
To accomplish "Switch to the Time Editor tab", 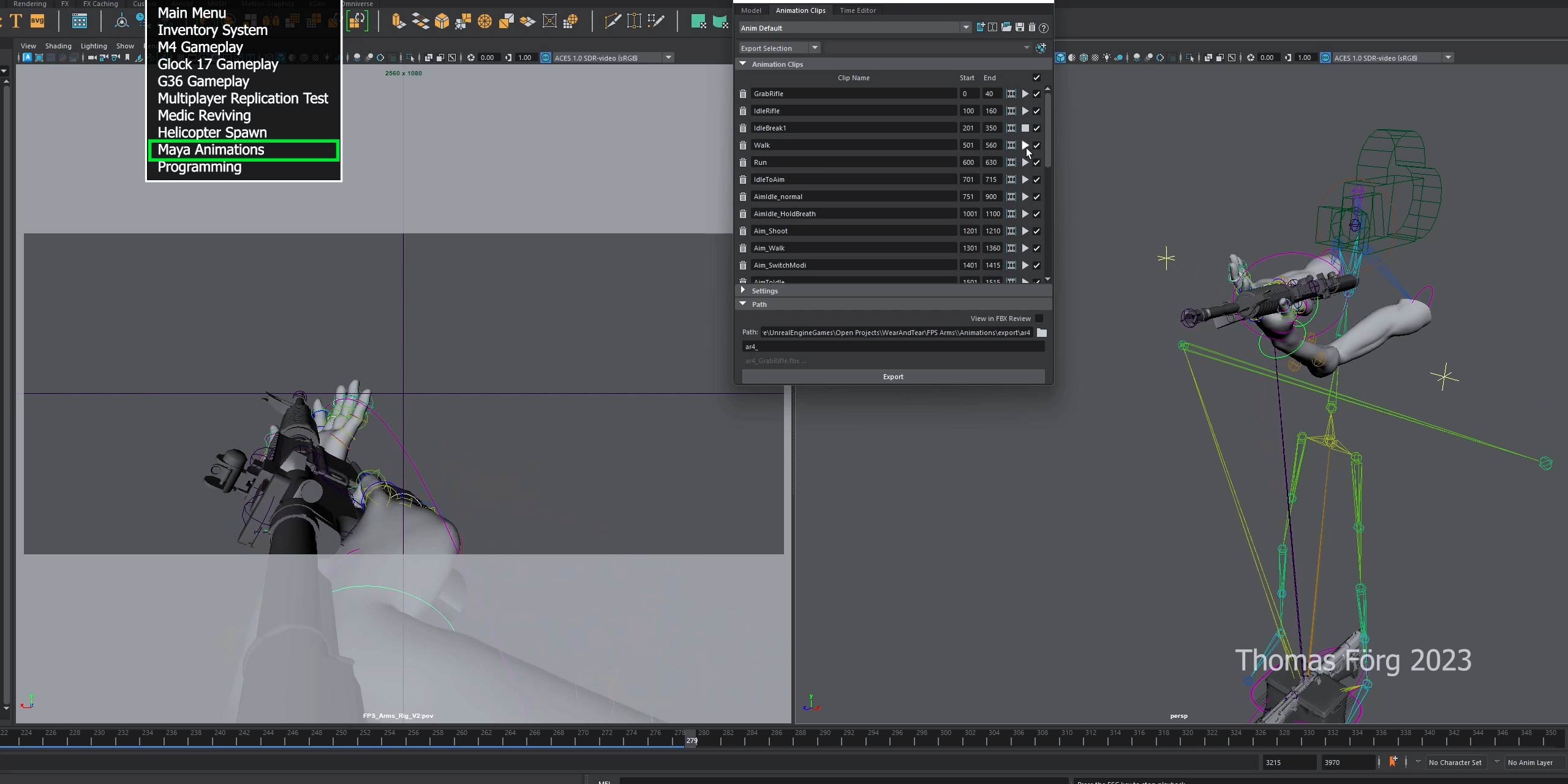I will tap(858, 10).
